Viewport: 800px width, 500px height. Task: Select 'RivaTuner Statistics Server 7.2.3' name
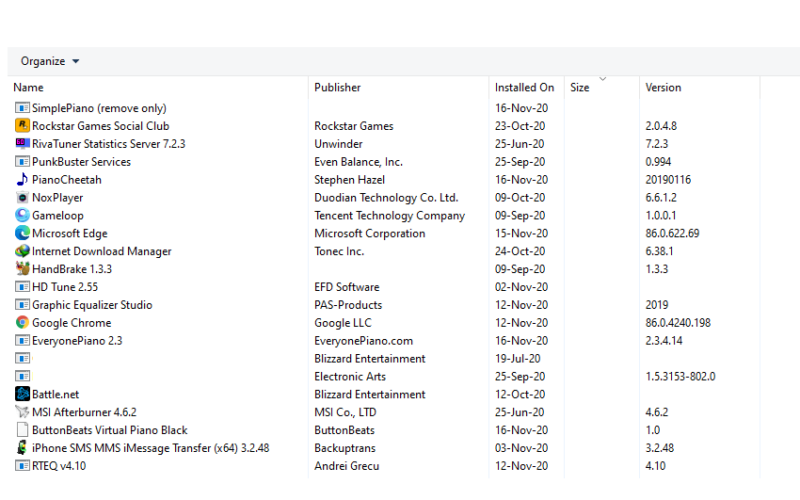coord(109,144)
